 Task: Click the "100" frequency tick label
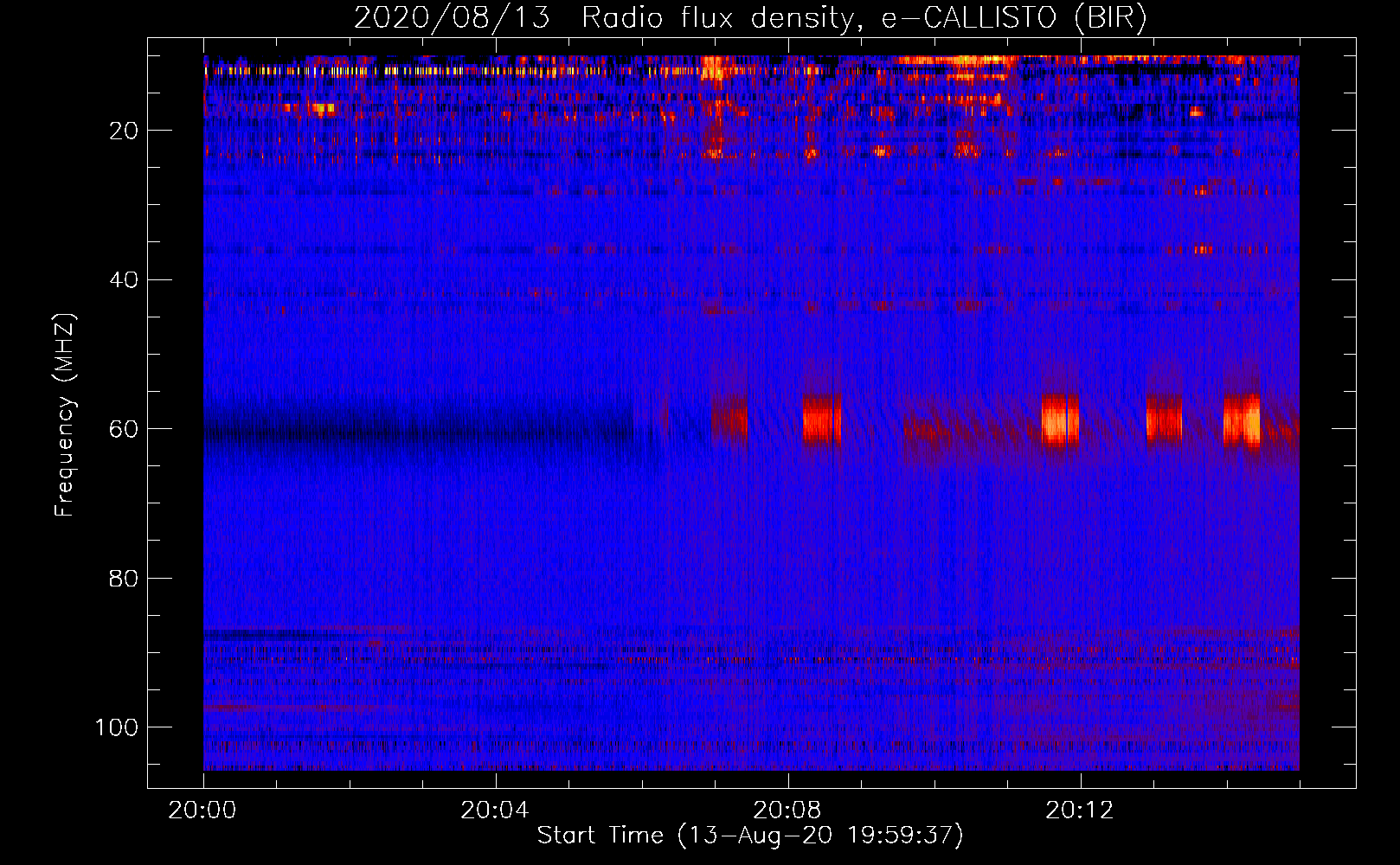[117, 727]
